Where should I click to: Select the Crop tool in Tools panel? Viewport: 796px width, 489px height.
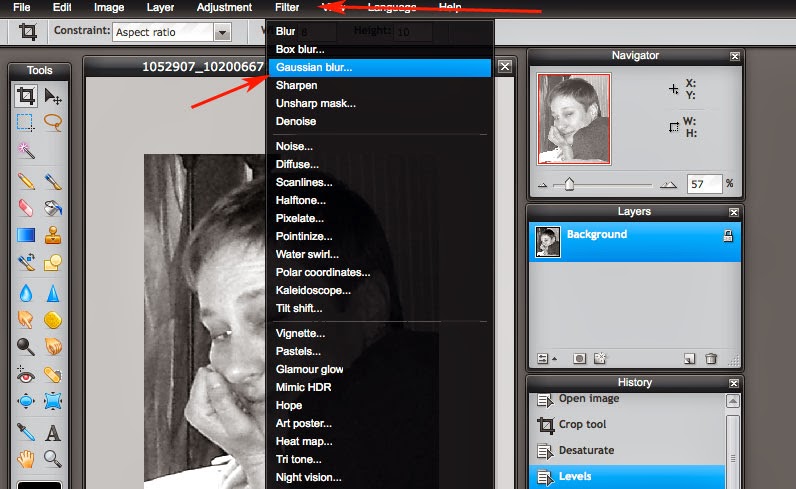point(26,95)
